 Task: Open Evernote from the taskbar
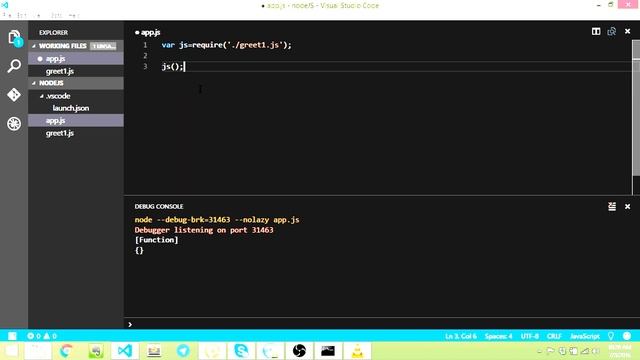coord(96,351)
